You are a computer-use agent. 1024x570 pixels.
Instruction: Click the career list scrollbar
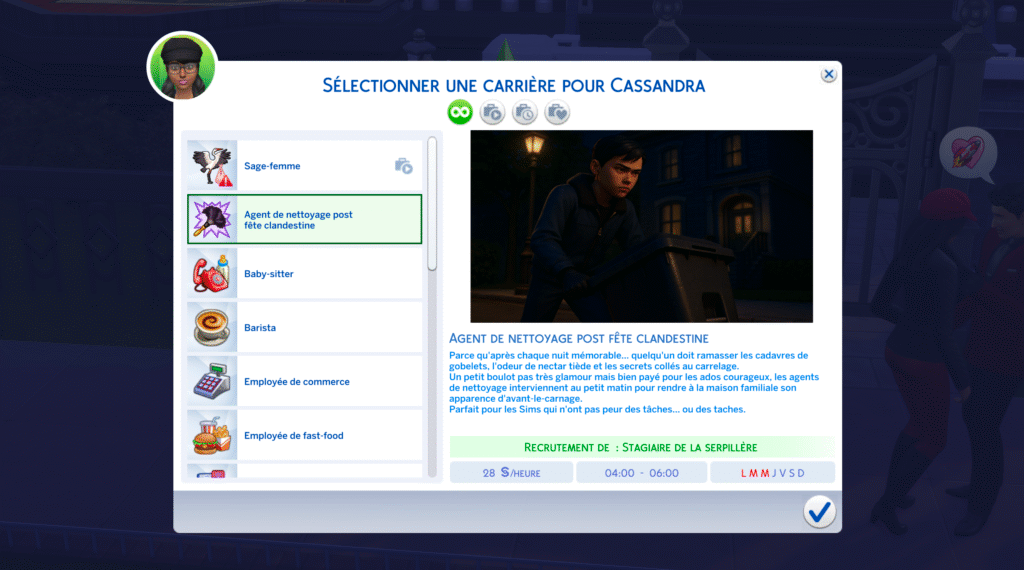(x=432, y=204)
